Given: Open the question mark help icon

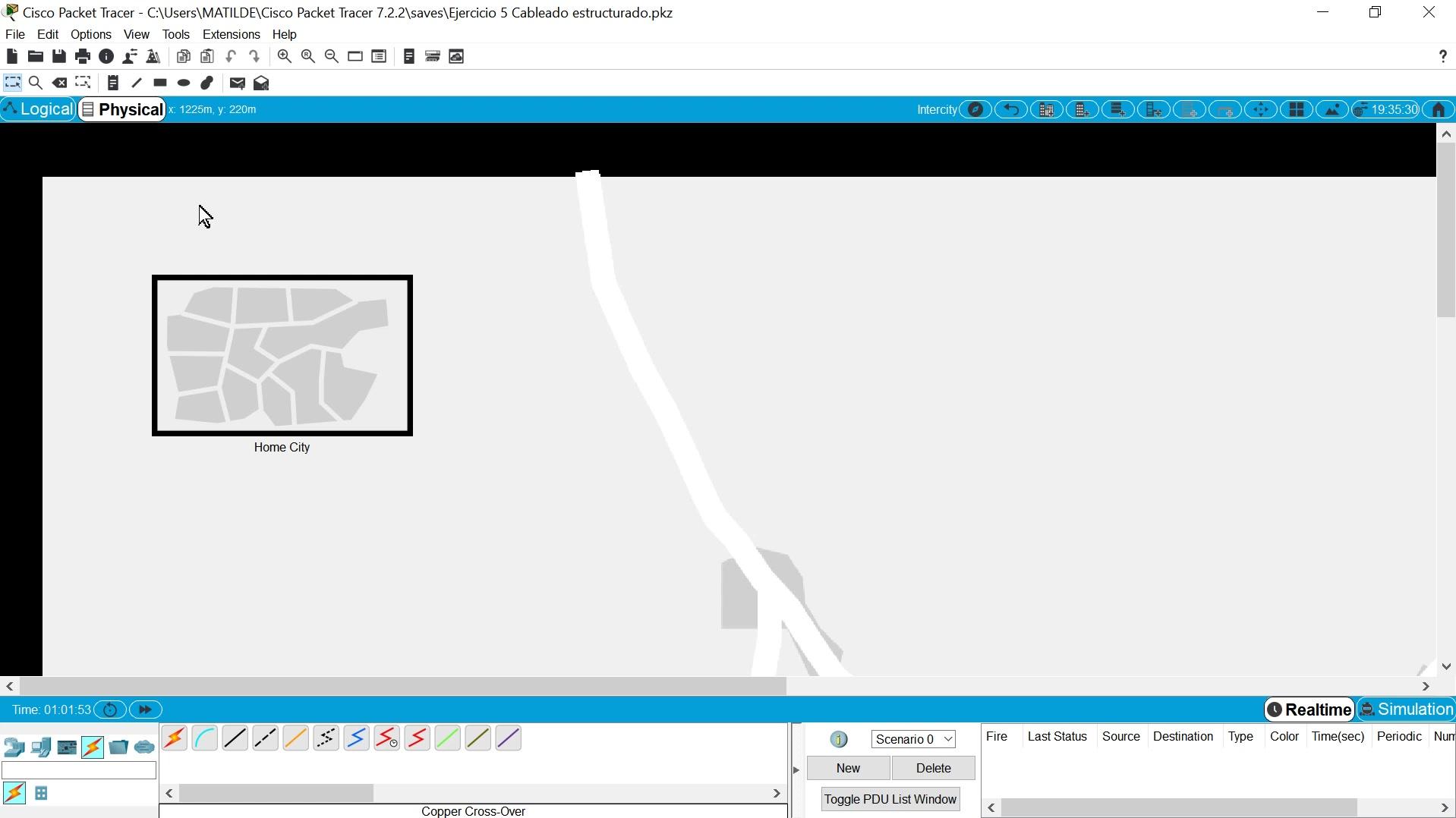Looking at the screenshot, I should [x=1443, y=57].
